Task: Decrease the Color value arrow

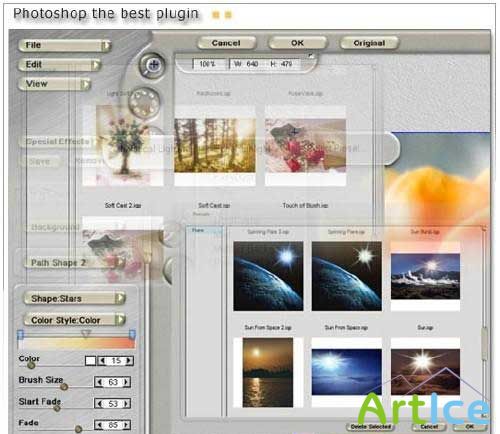Action: pyautogui.click(x=103, y=361)
